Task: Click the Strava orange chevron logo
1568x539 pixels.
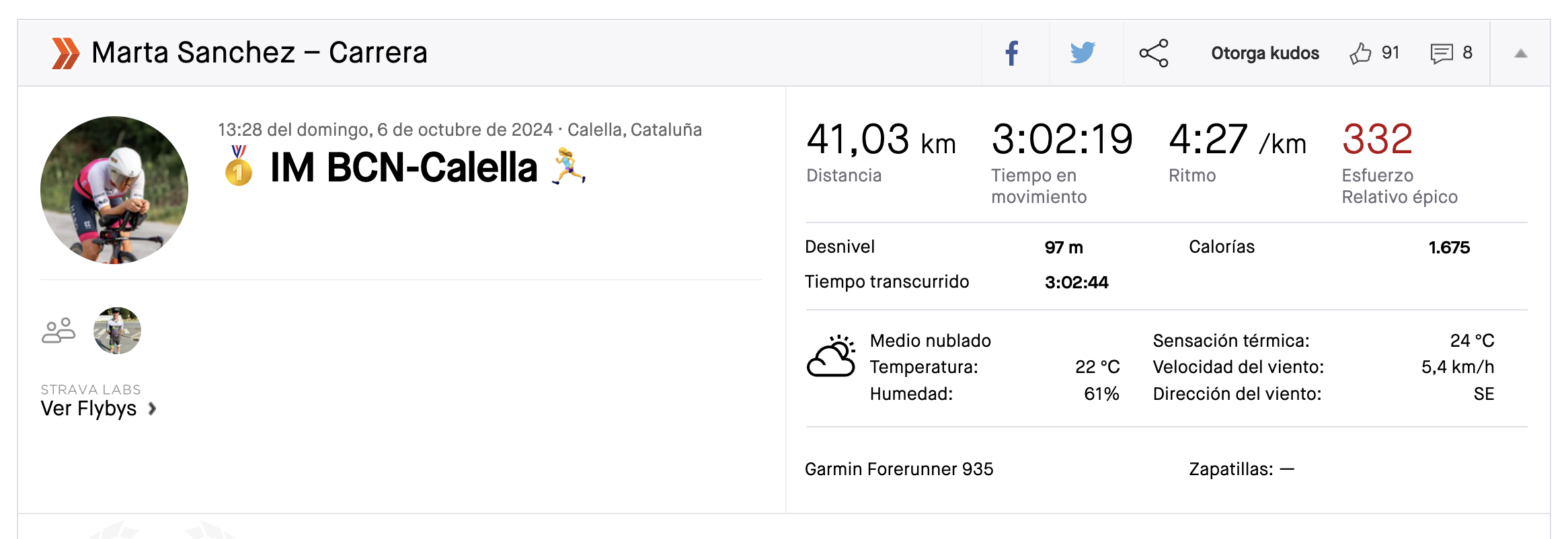Action: (65, 53)
